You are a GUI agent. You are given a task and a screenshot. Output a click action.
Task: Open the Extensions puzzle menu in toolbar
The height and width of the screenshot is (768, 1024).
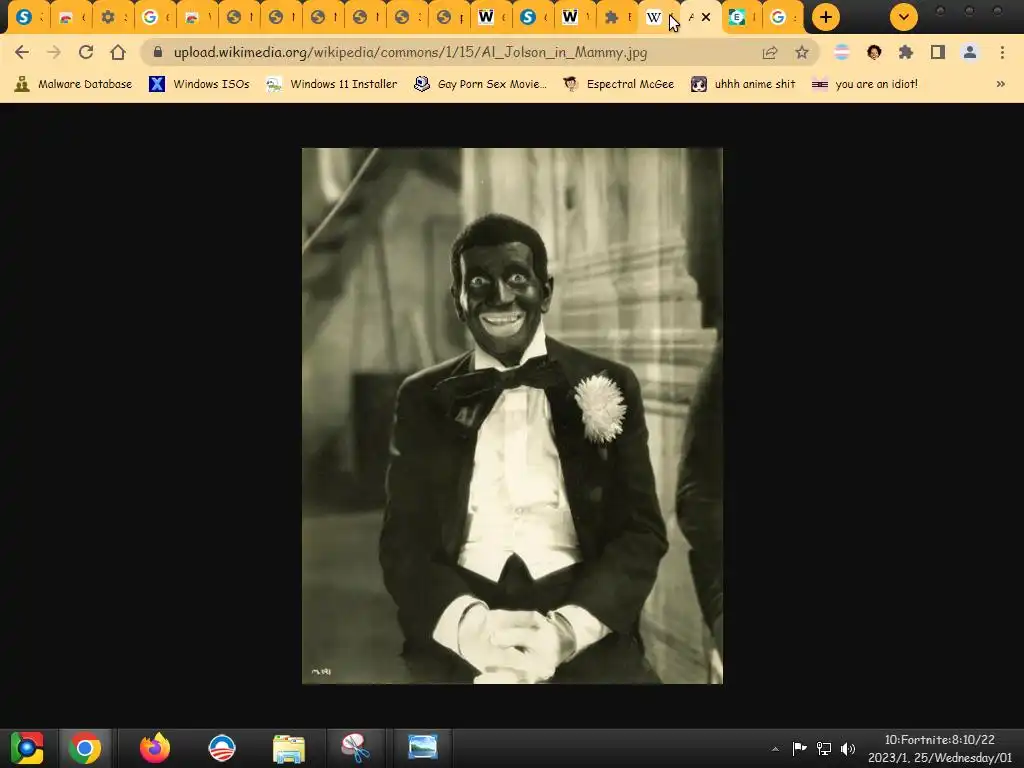[x=906, y=52]
